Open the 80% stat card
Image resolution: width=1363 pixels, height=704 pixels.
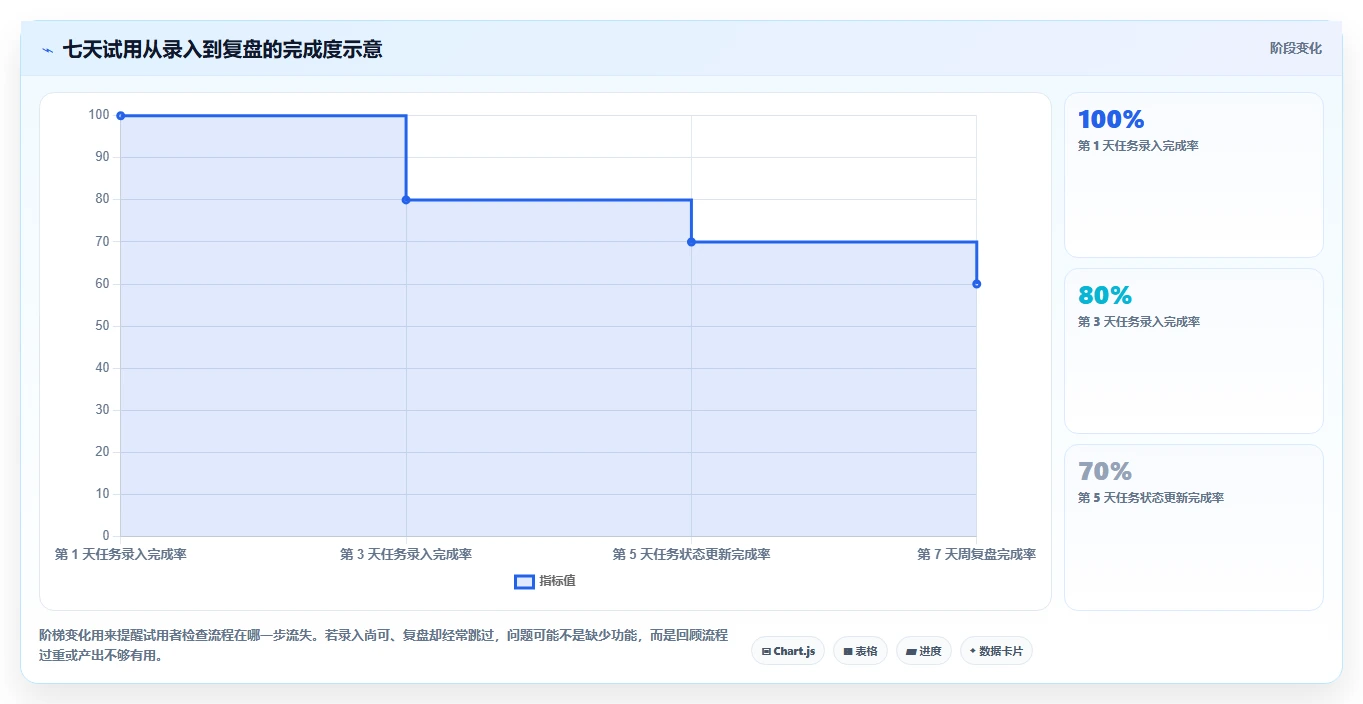click(x=1193, y=351)
